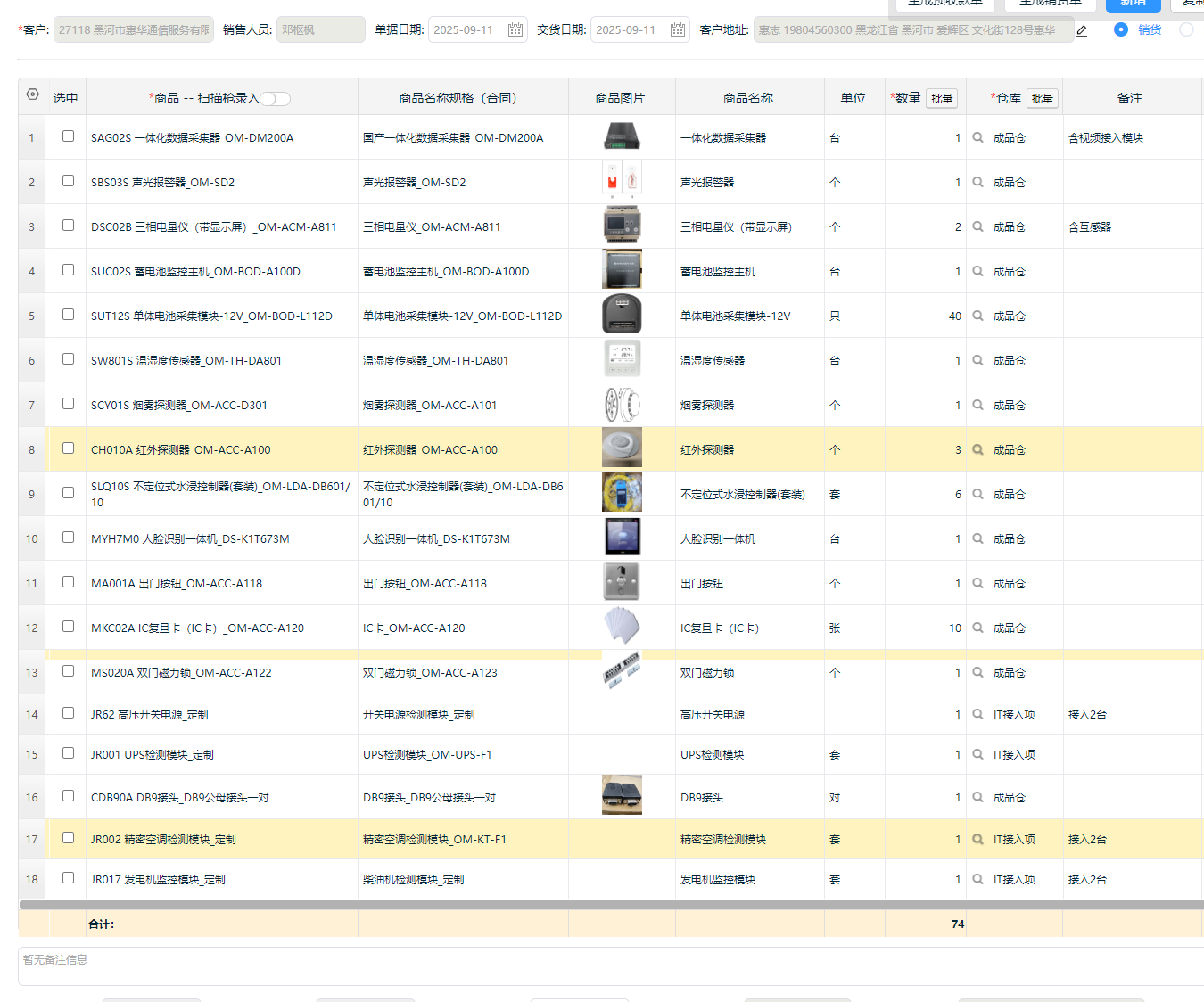Click the warehouse search icon for 发电机监控模块

pos(977,879)
